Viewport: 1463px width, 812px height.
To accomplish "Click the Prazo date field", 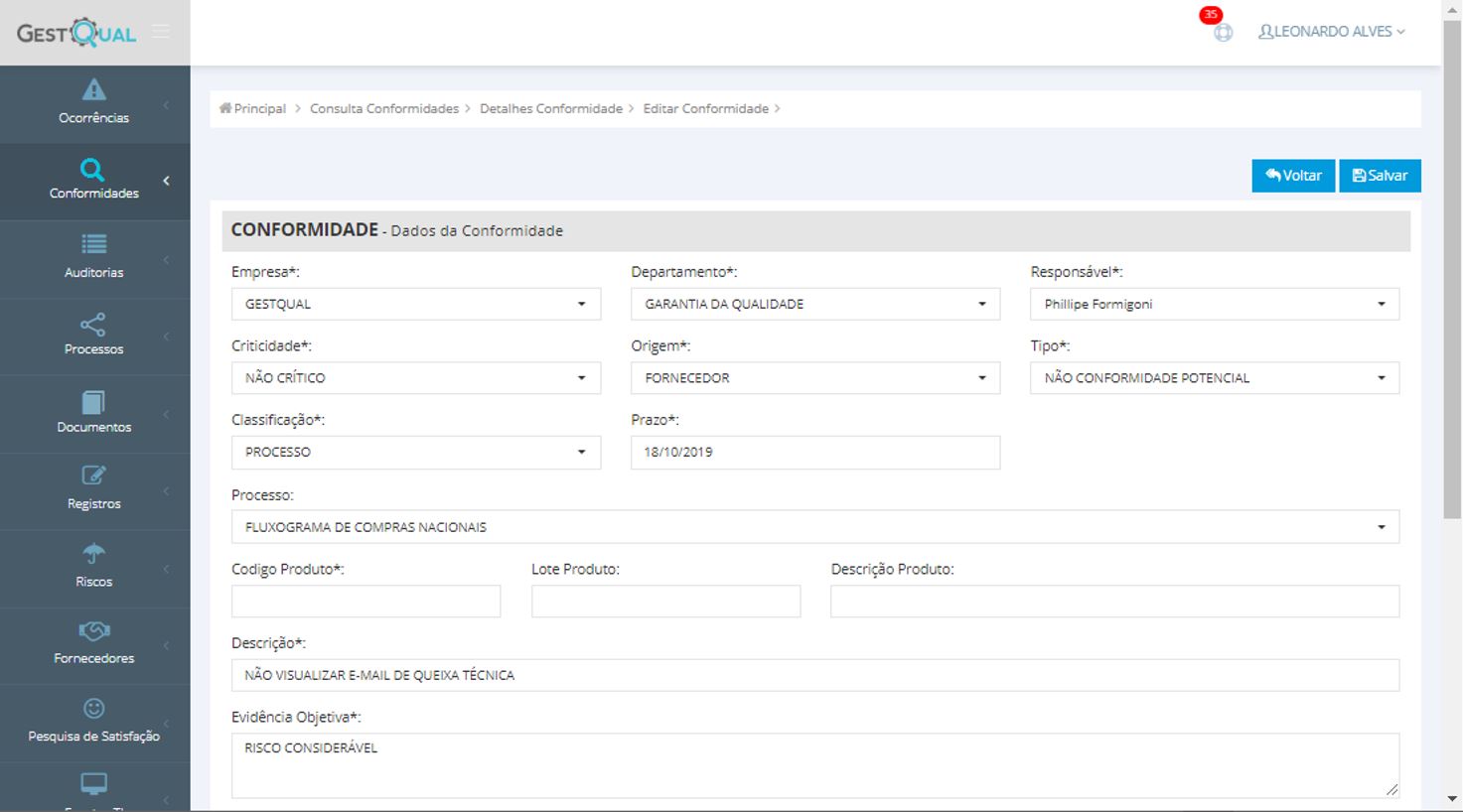I will coord(815,452).
